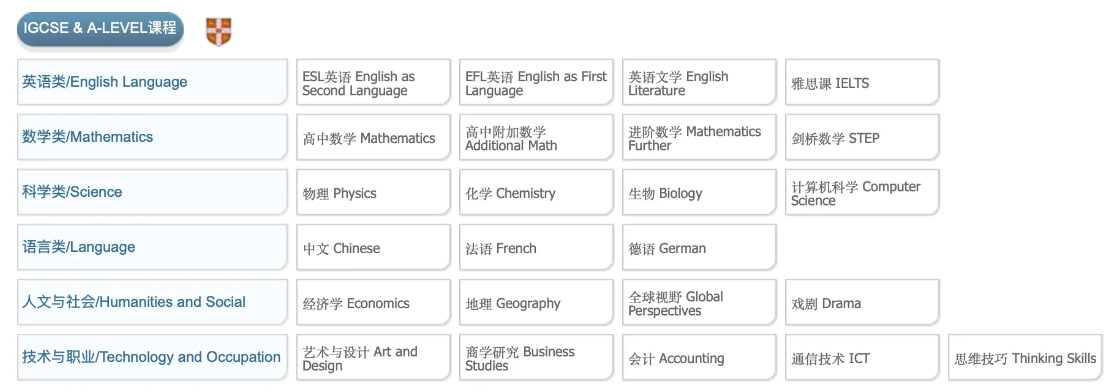Select 计算机科学 Computer Science course

coord(862,192)
